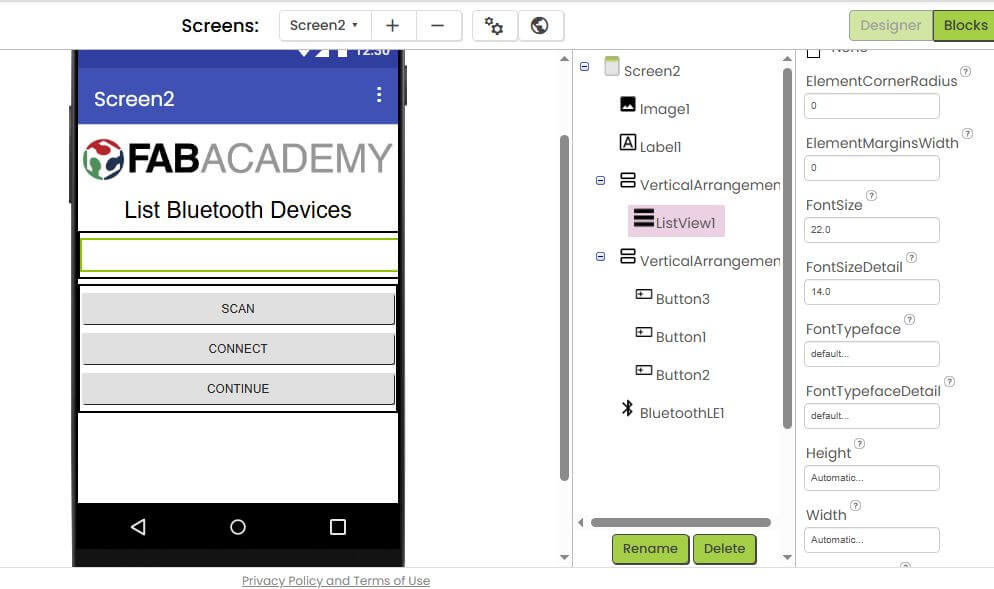
Task: Click Height property help icon
Action: pyautogui.click(x=860, y=444)
